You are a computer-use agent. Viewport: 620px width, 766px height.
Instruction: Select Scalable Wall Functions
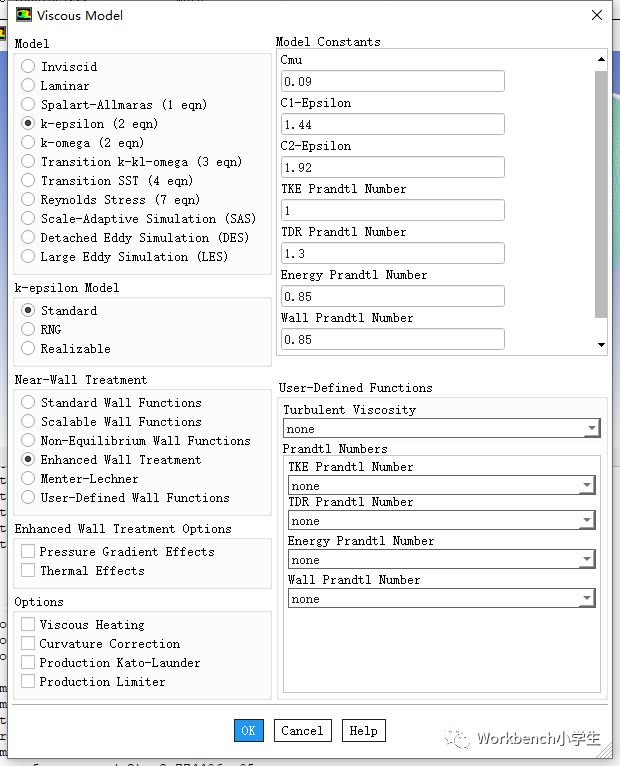click(28, 421)
